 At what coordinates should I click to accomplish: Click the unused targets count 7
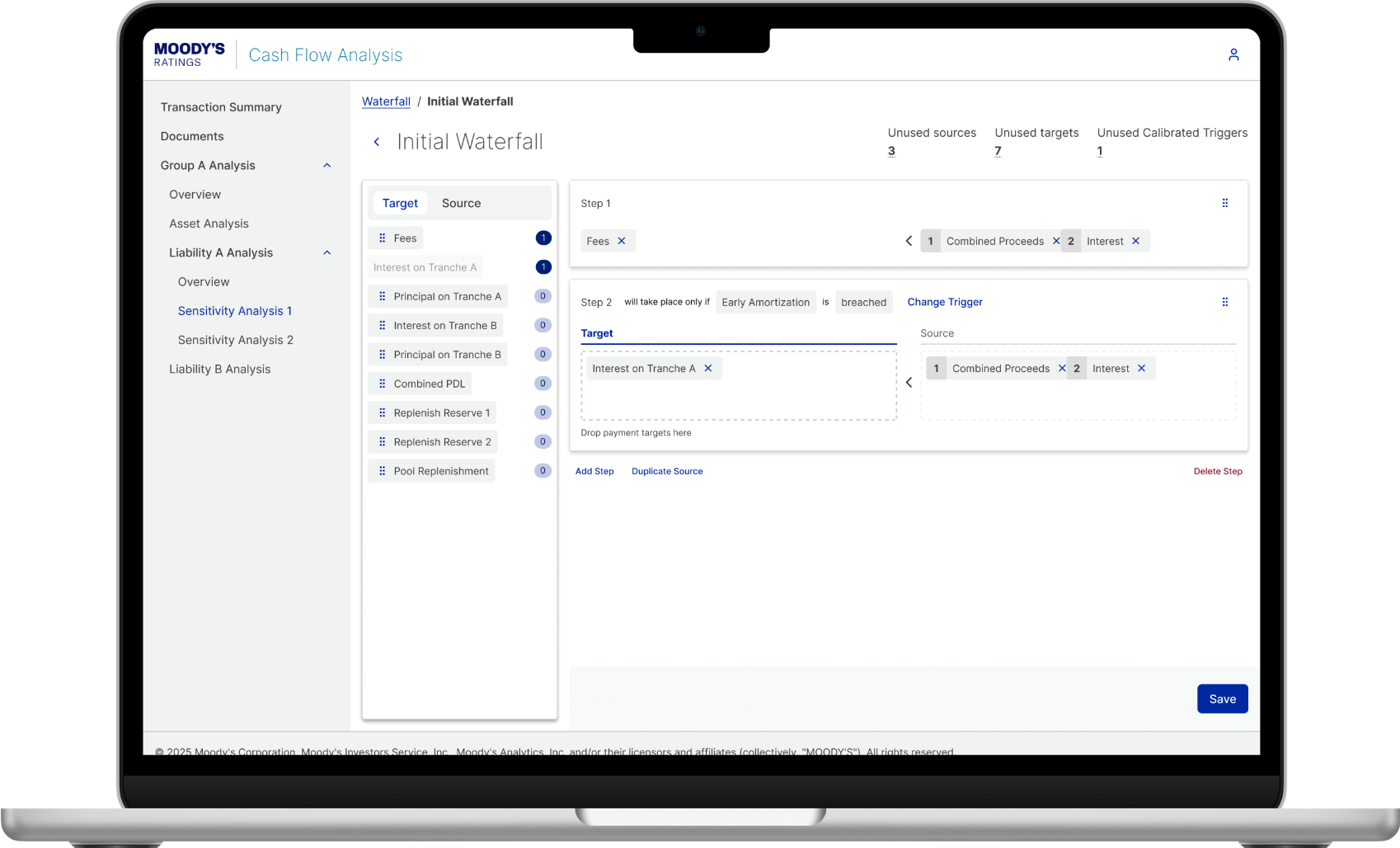tap(998, 151)
